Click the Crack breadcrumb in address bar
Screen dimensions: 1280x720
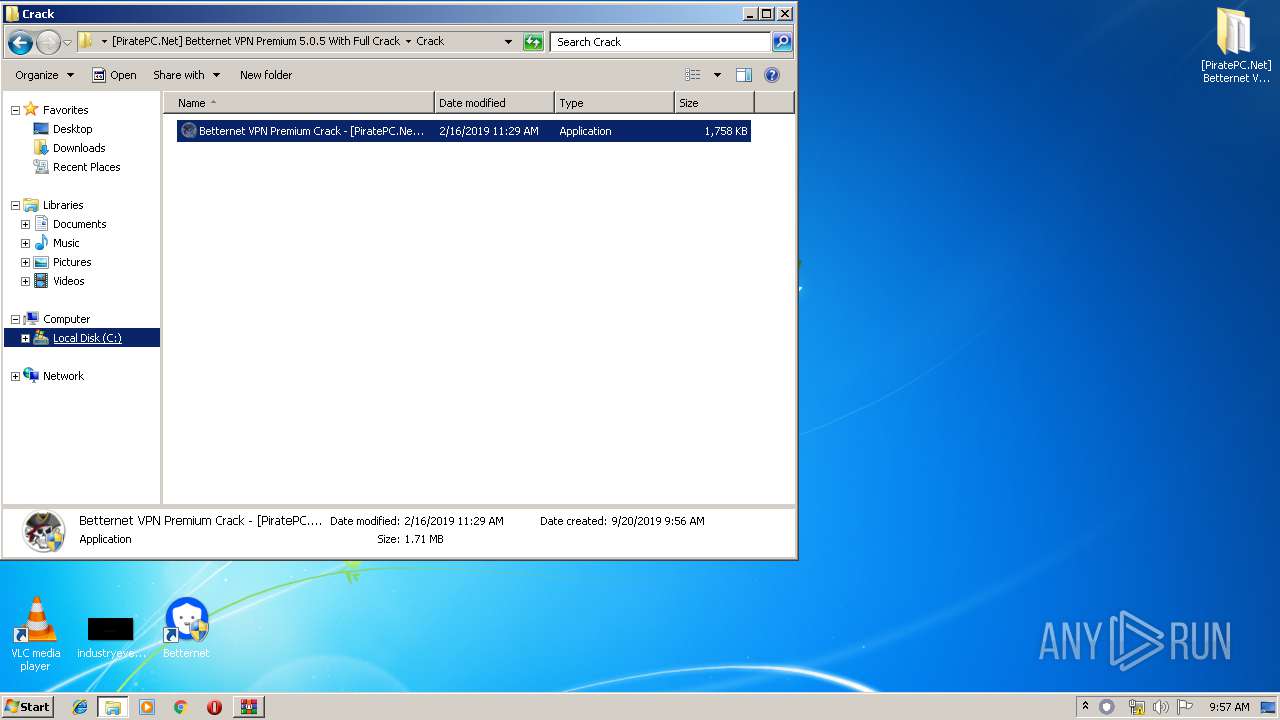click(430, 41)
